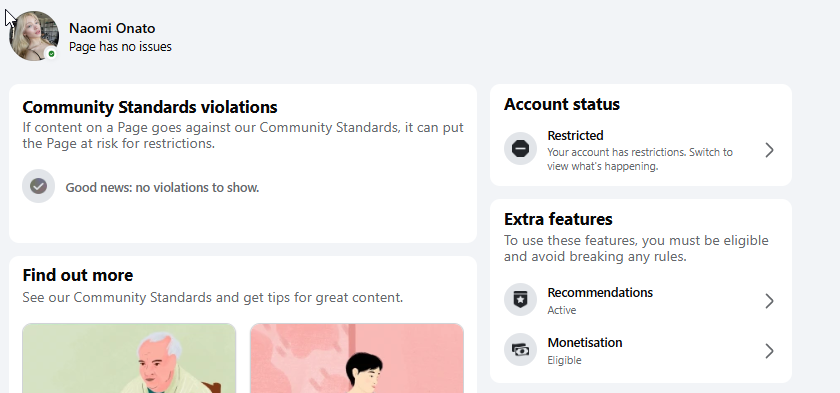
Task: Click Naomi Onato's profile picture
Action: pyautogui.click(x=34, y=36)
